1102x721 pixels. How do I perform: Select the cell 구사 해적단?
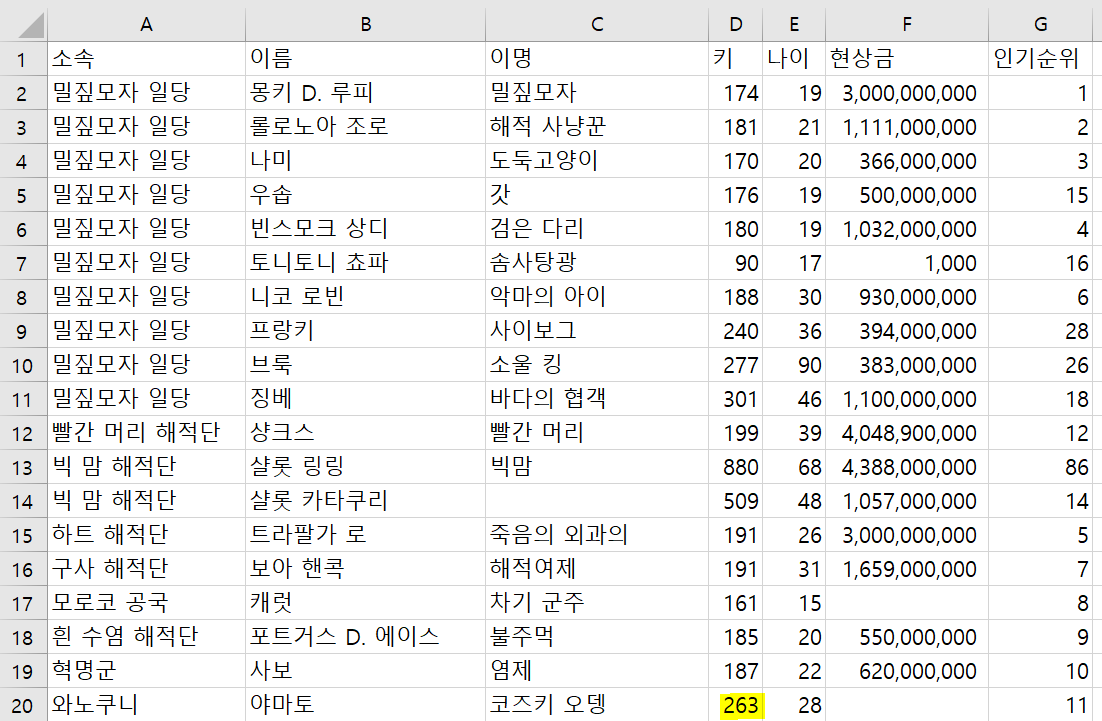point(146,569)
